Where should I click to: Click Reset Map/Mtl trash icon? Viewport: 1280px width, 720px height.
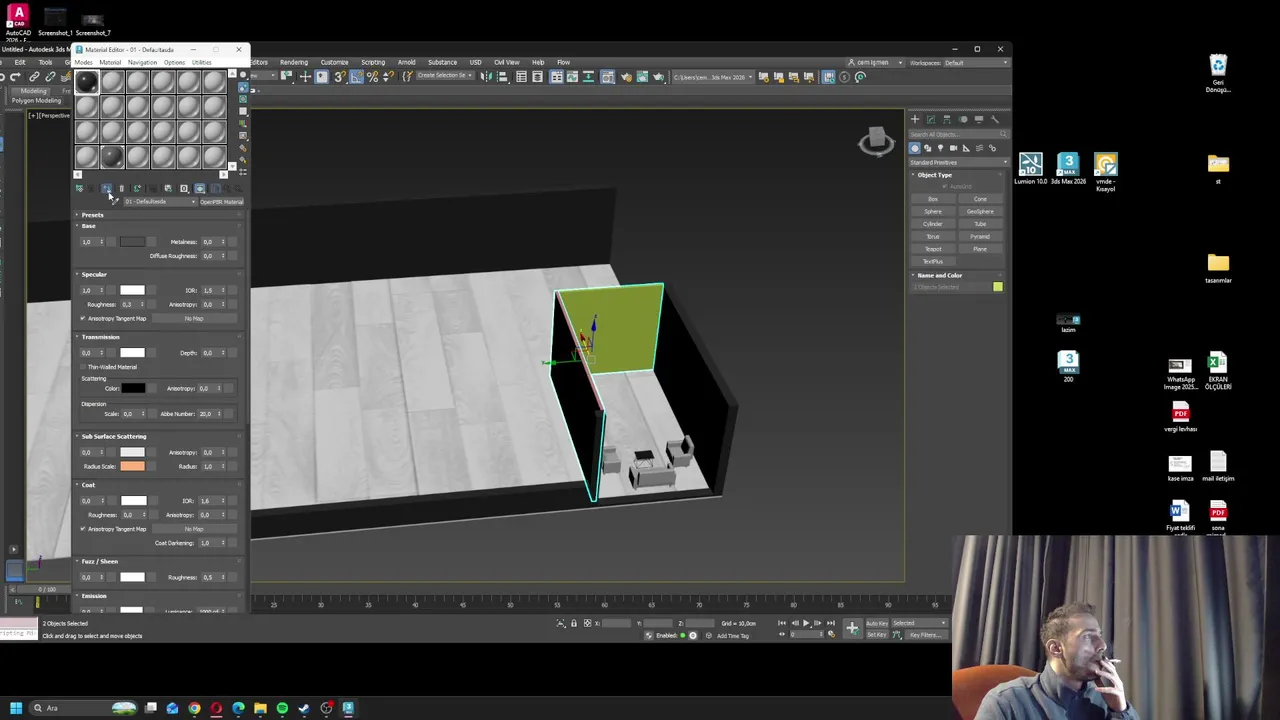[x=122, y=188]
